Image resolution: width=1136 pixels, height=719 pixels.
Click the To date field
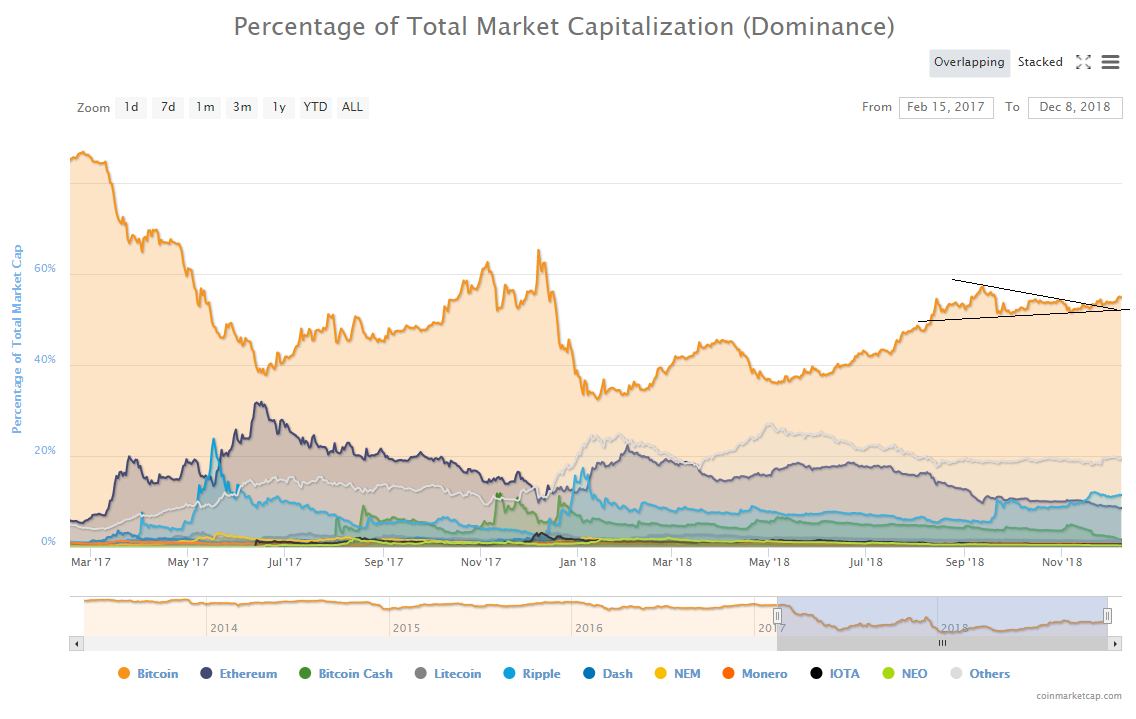1075,107
